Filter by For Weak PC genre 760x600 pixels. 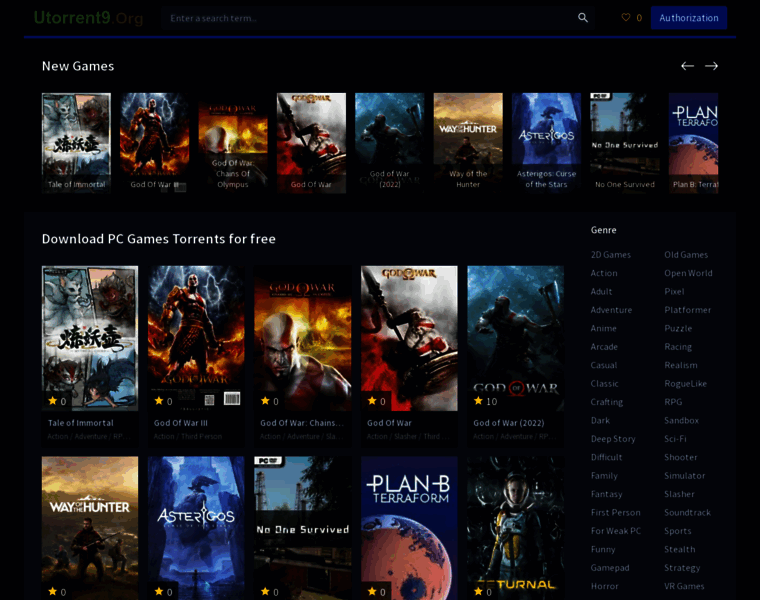[616, 531]
